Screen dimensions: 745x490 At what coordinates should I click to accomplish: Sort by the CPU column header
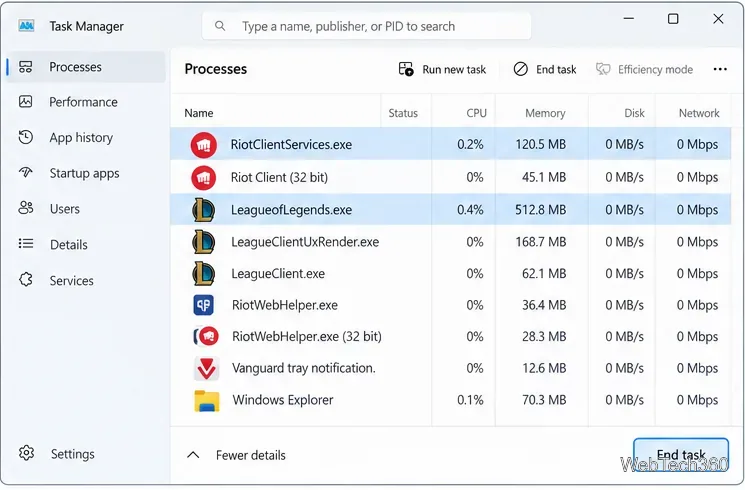(x=477, y=113)
